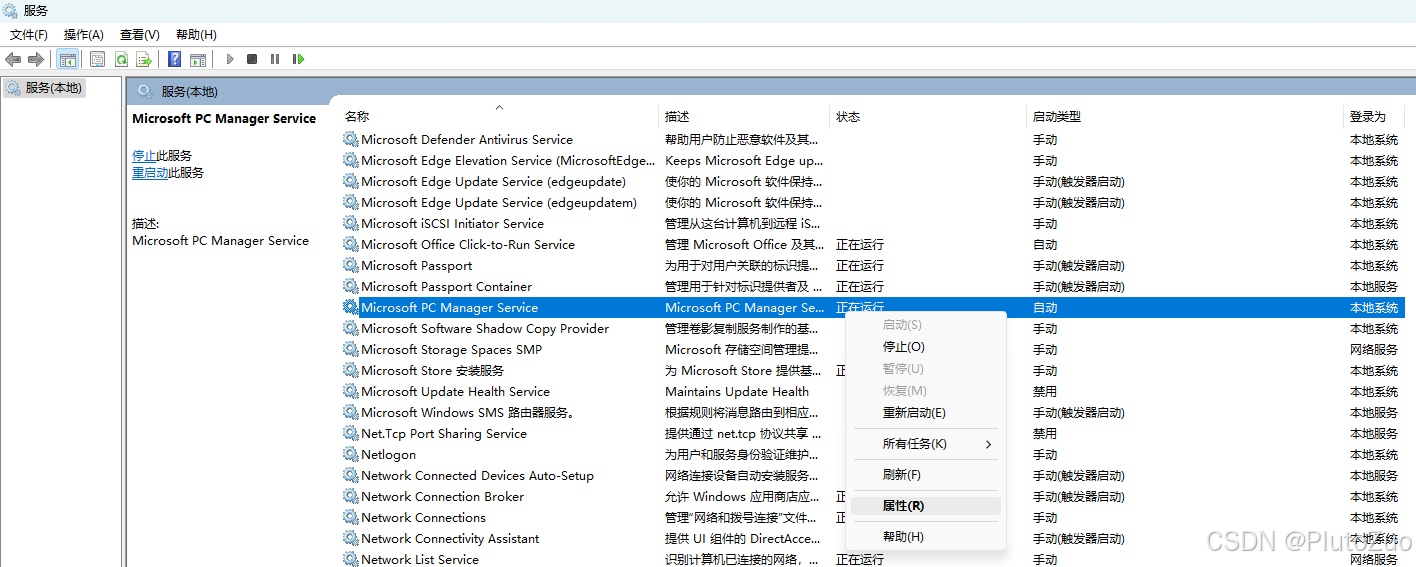Click the gear icon beside Network Connections
Image resolution: width=1416 pixels, height=567 pixels.
(350, 517)
